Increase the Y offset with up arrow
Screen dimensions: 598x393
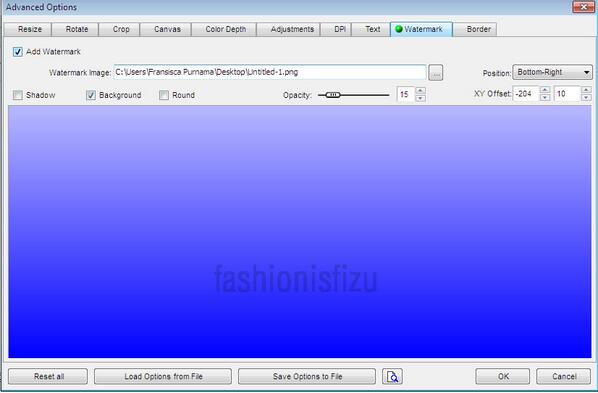587,90
